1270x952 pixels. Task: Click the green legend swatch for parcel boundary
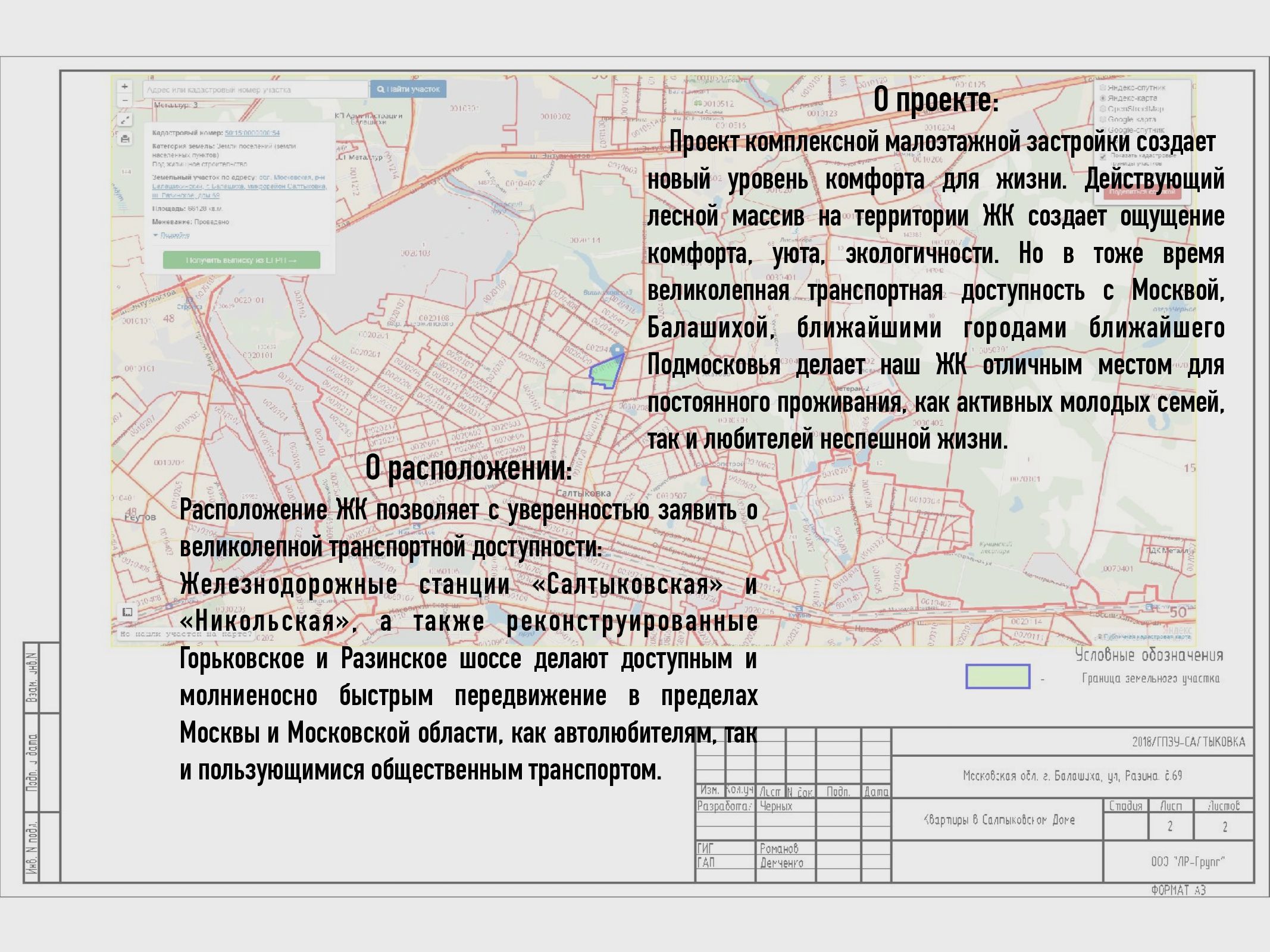click(997, 677)
